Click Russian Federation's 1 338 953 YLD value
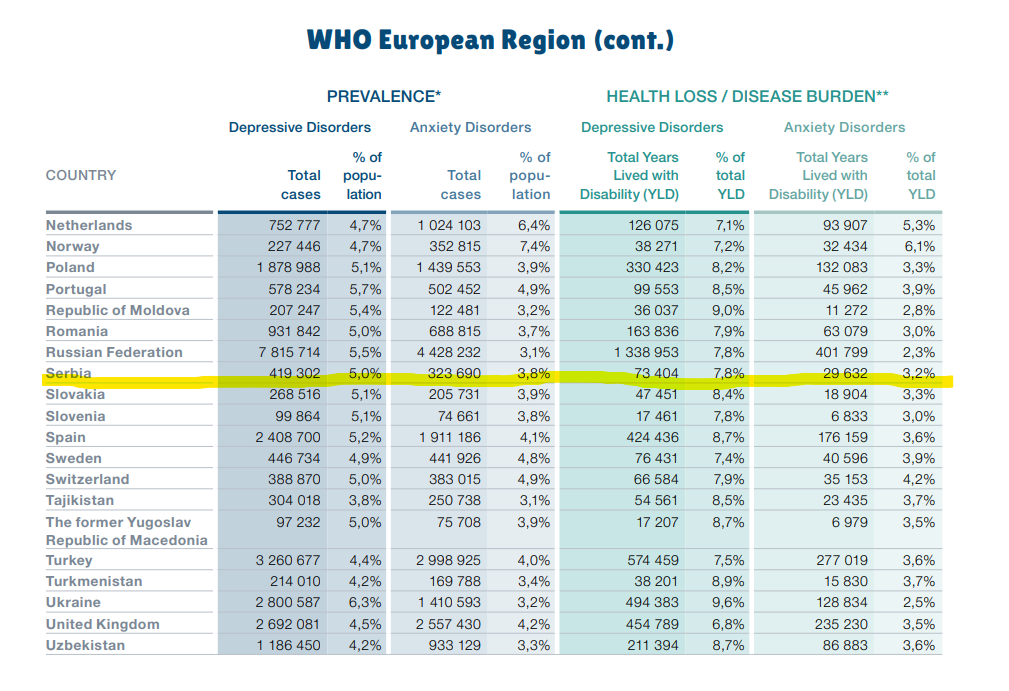This screenshot has height=691, width=1009. click(646, 353)
